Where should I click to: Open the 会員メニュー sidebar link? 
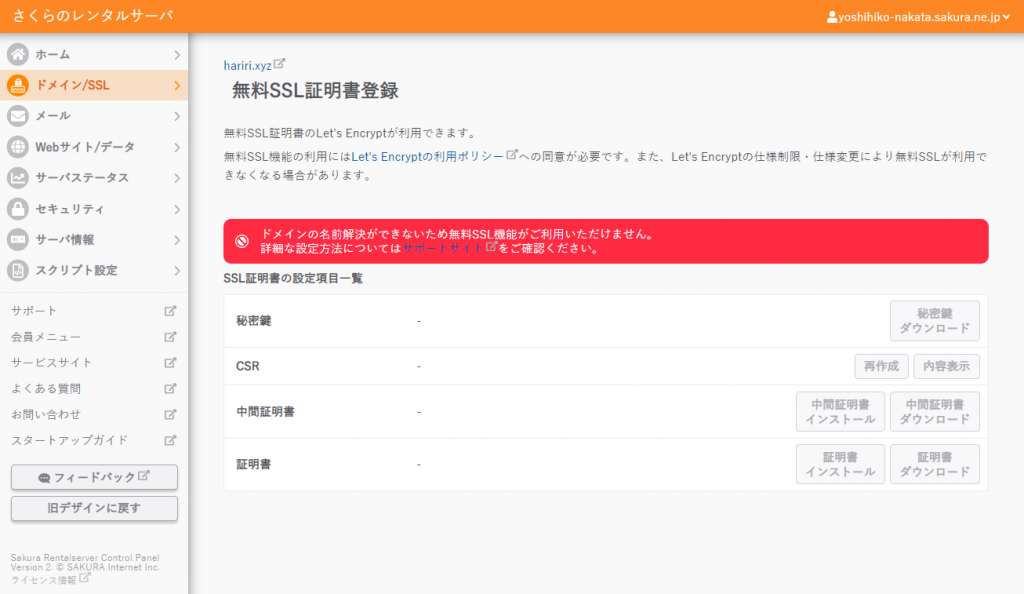(46, 337)
